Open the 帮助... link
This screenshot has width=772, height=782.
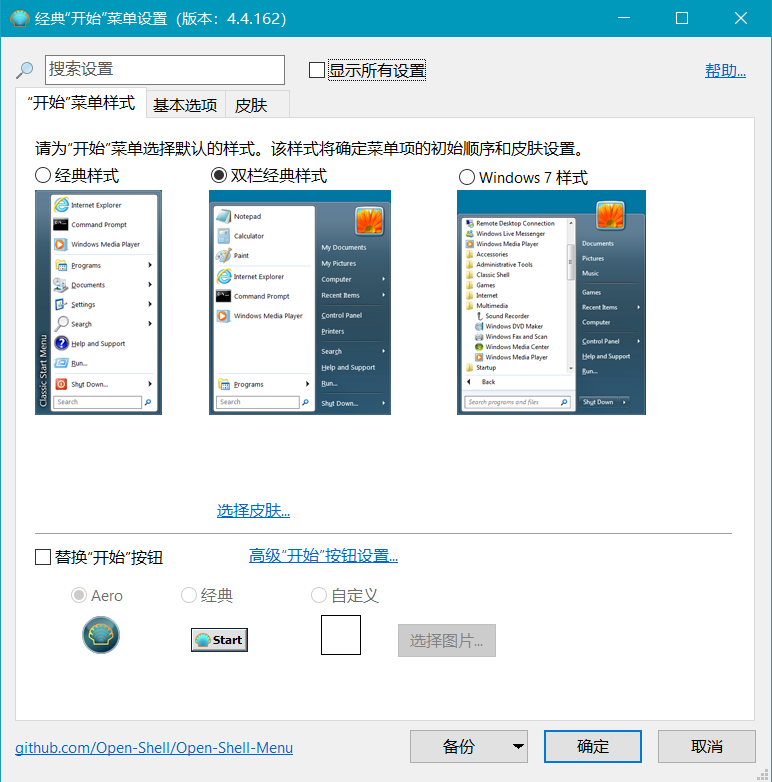(725, 71)
